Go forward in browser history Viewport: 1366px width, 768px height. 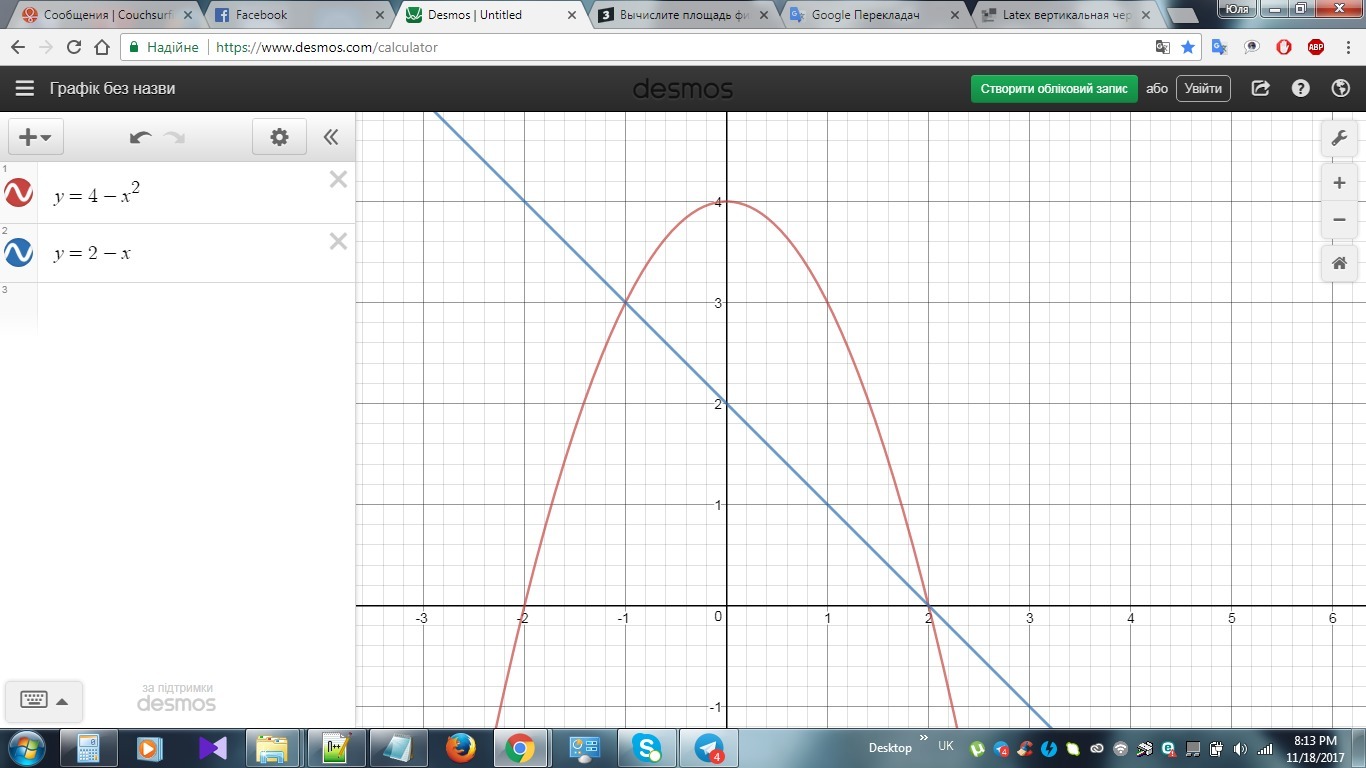[x=46, y=47]
